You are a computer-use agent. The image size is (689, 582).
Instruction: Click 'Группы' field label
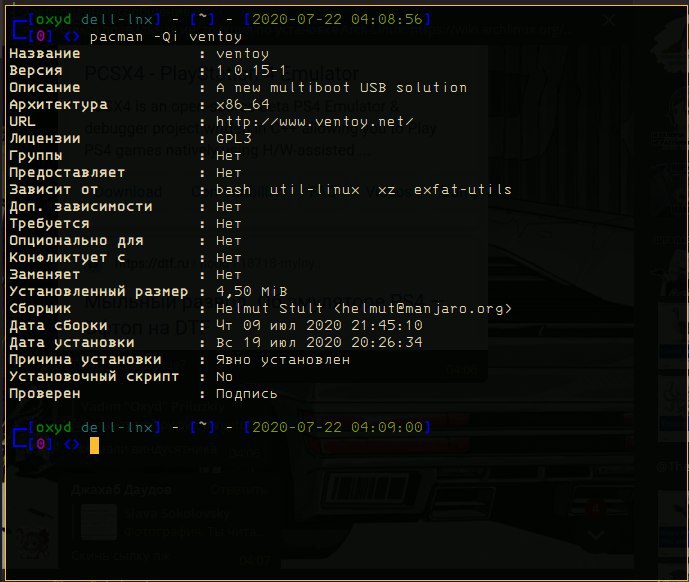pyautogui.click(x=36, y=156)
